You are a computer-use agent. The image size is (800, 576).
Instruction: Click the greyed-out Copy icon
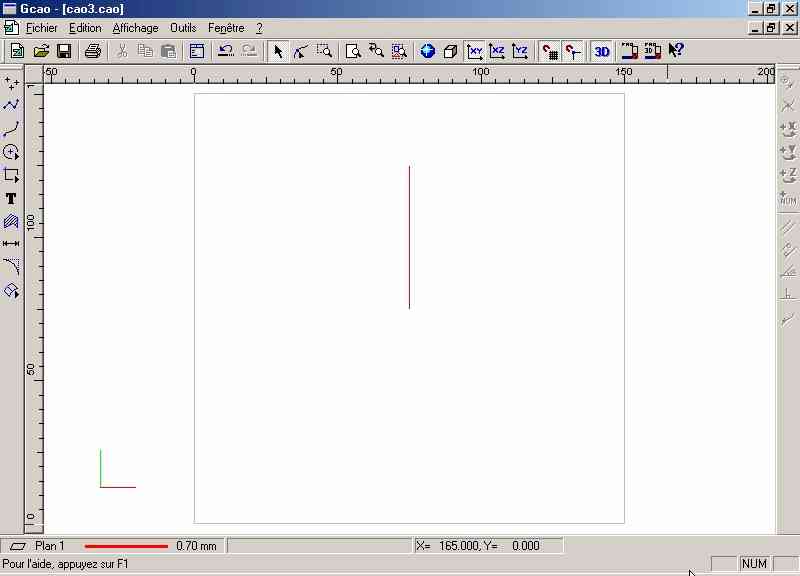145,51
